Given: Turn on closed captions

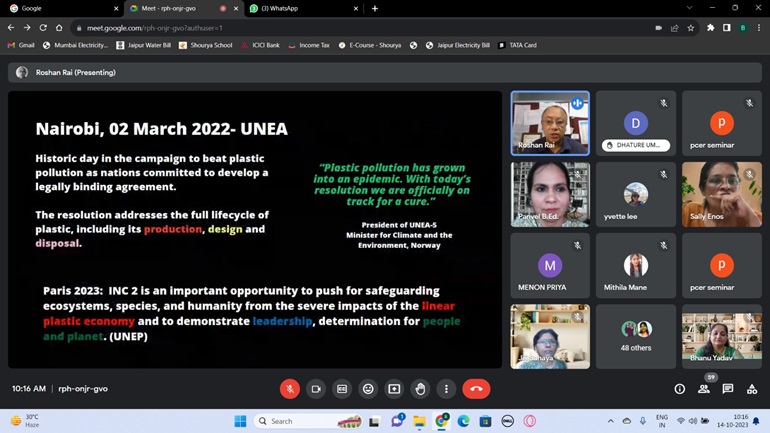Looking at the screenshot, I should 342,389.
